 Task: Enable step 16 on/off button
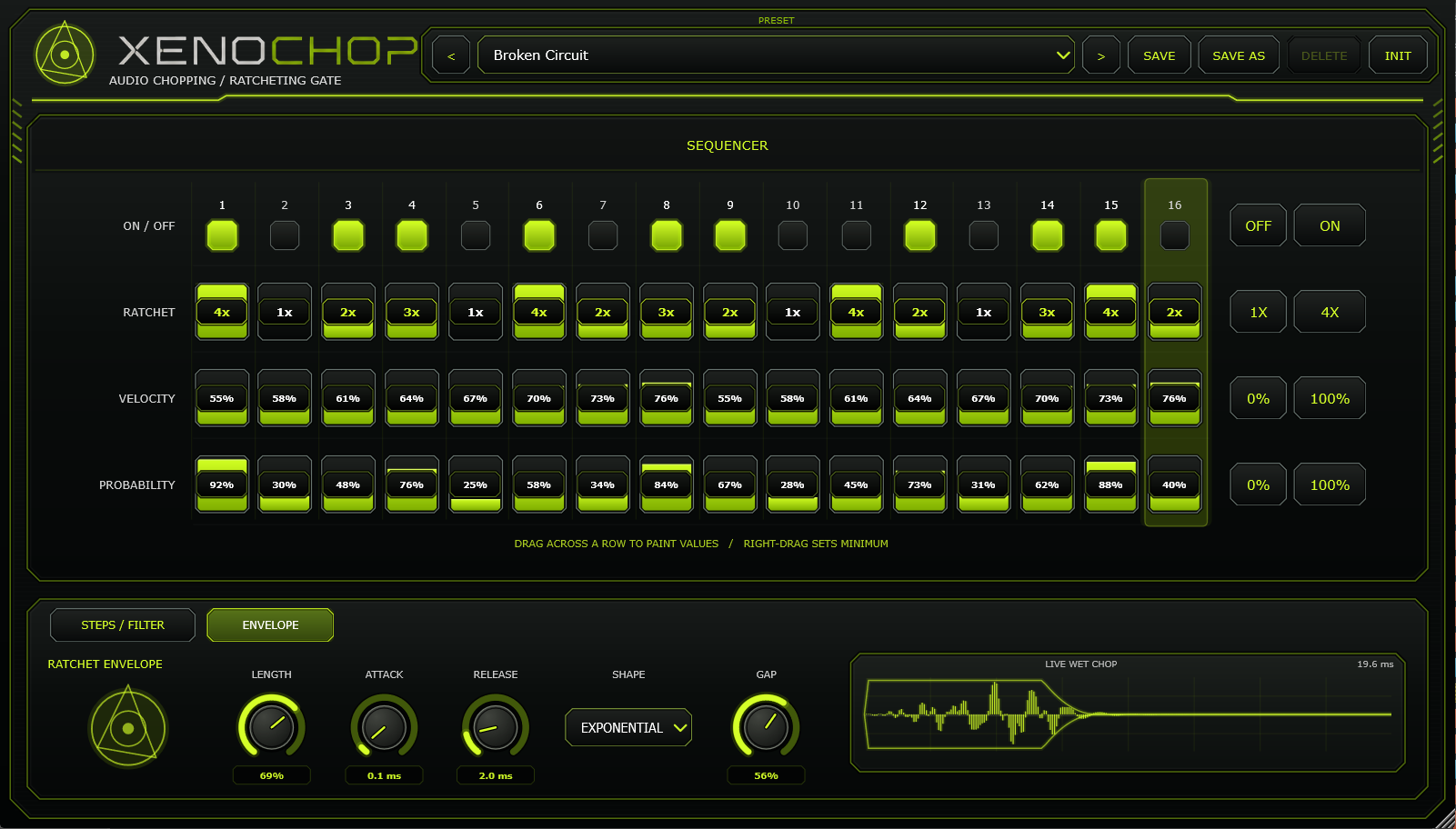click(x=1175, y=235)
